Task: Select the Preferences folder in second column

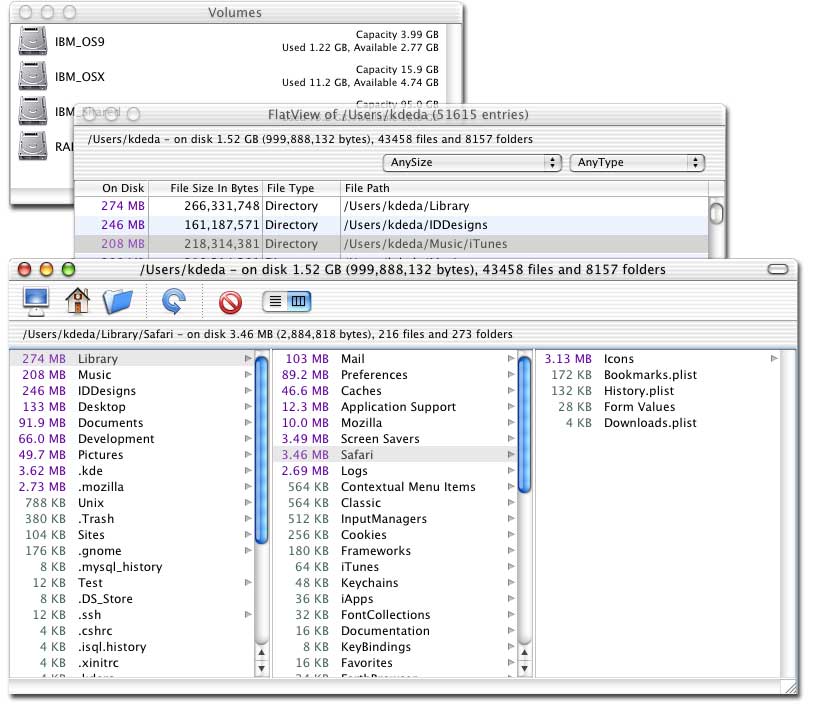Action: point(374,375)
